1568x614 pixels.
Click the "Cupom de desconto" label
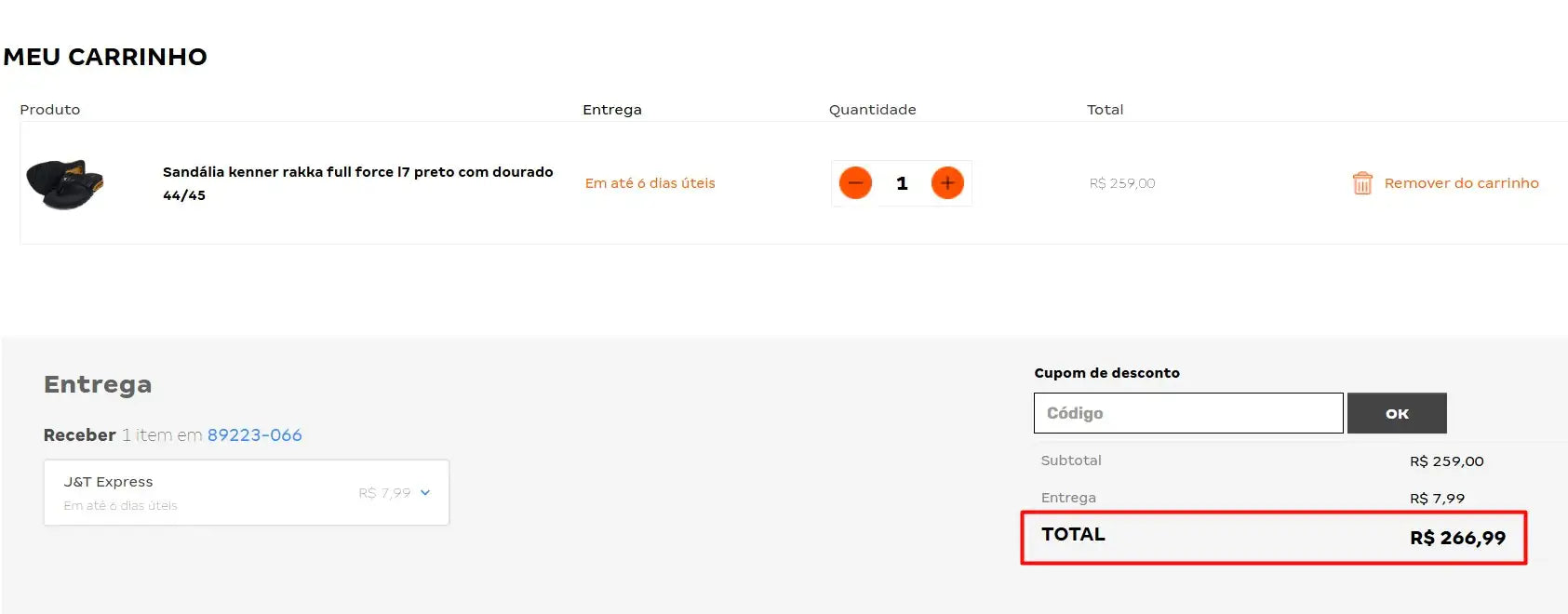pyautogui.click(x=1106, y=373)
